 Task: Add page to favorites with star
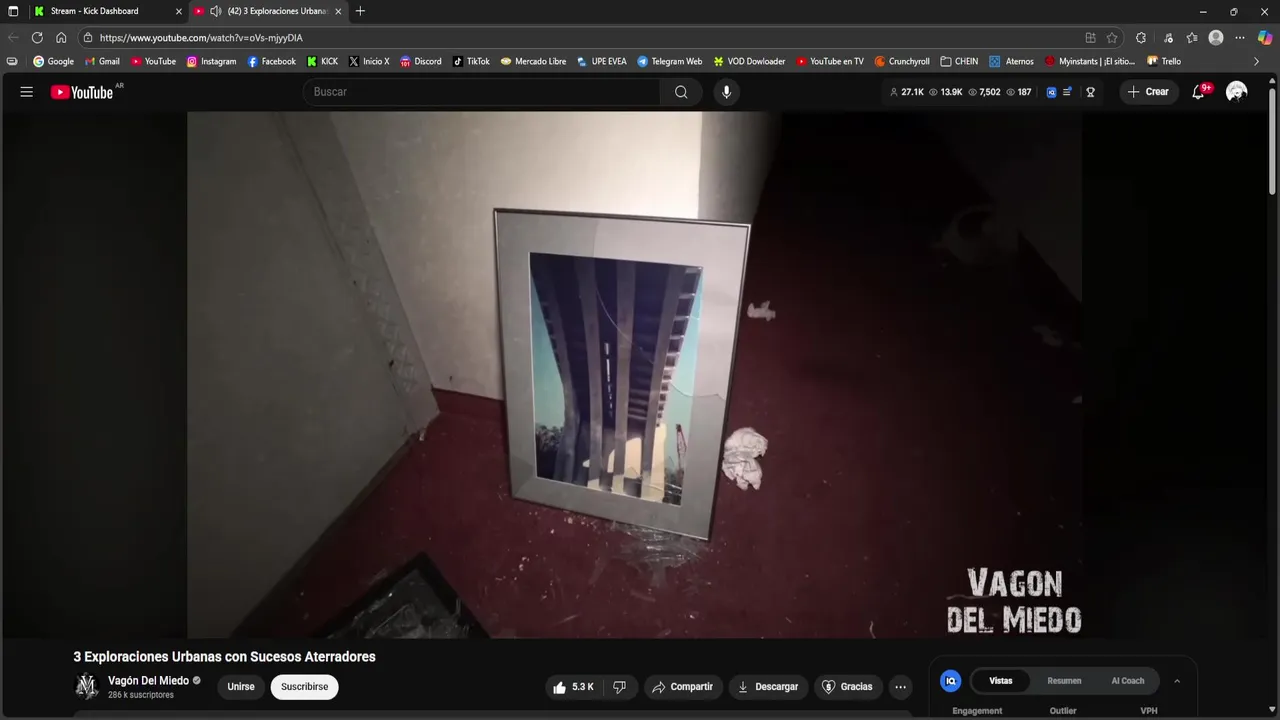click(x=1112, y=38)
